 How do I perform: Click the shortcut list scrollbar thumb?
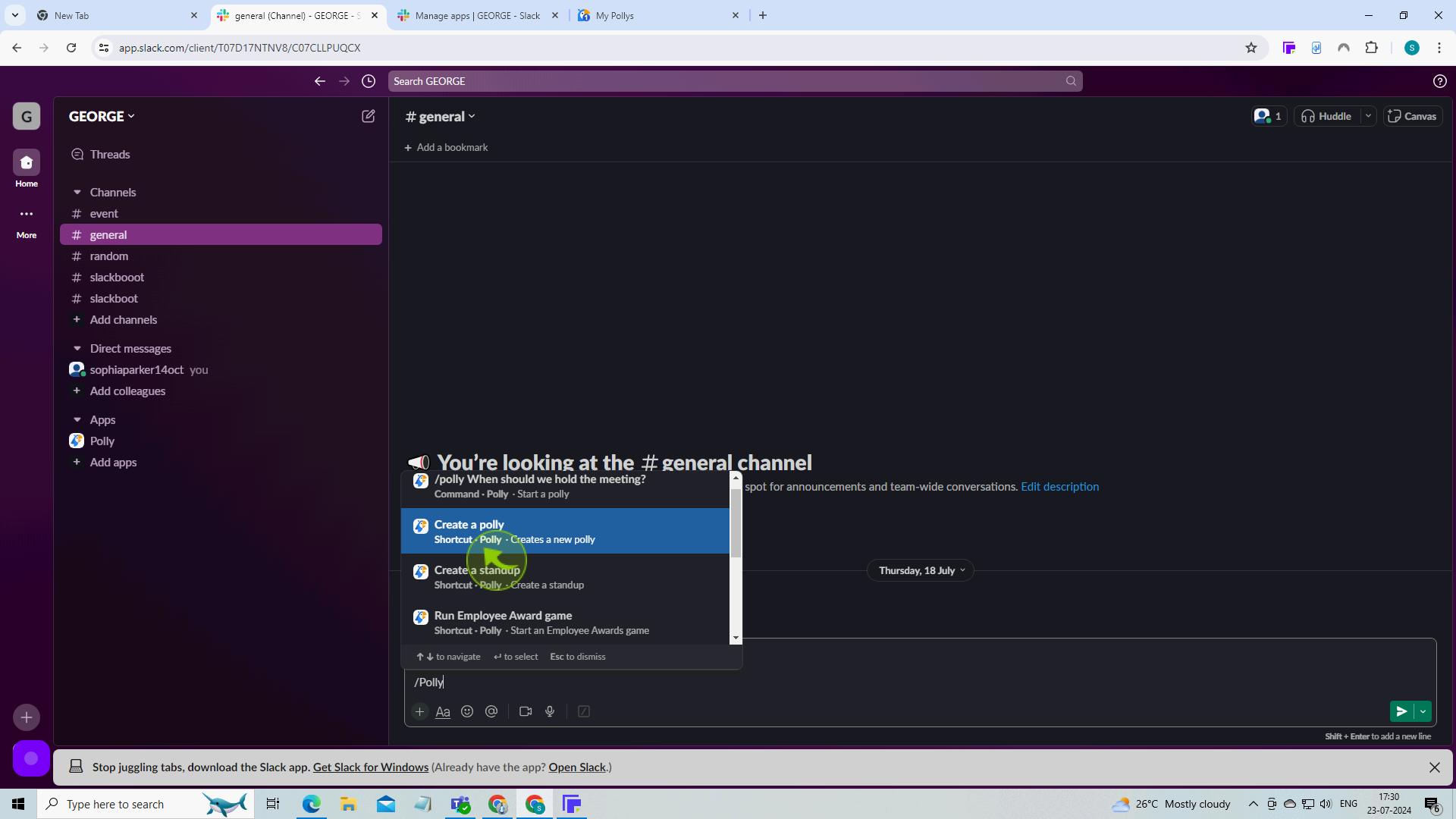[x=735, y=523]
